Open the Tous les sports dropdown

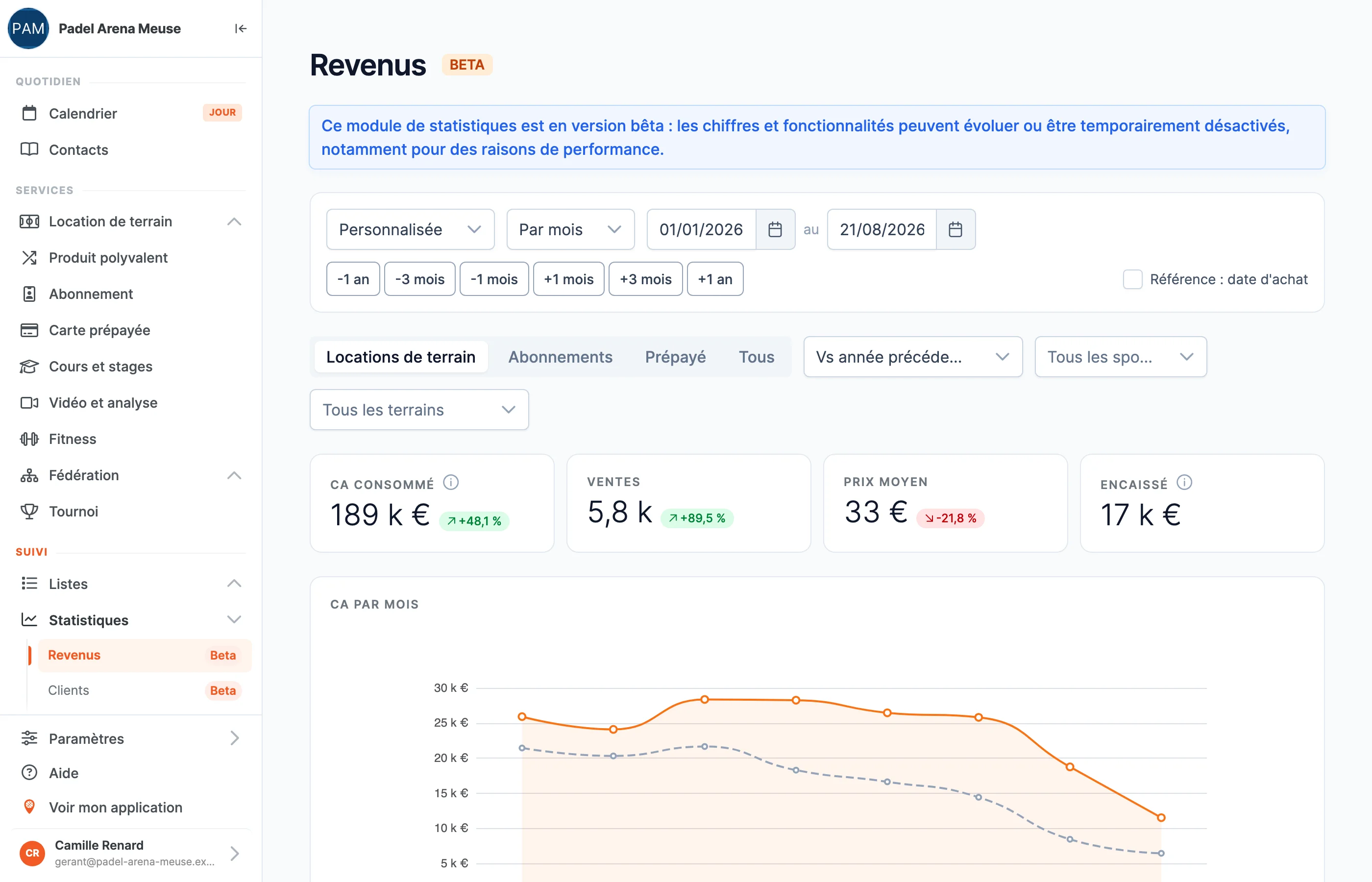pyautogui.click(x=1121, y=357)
